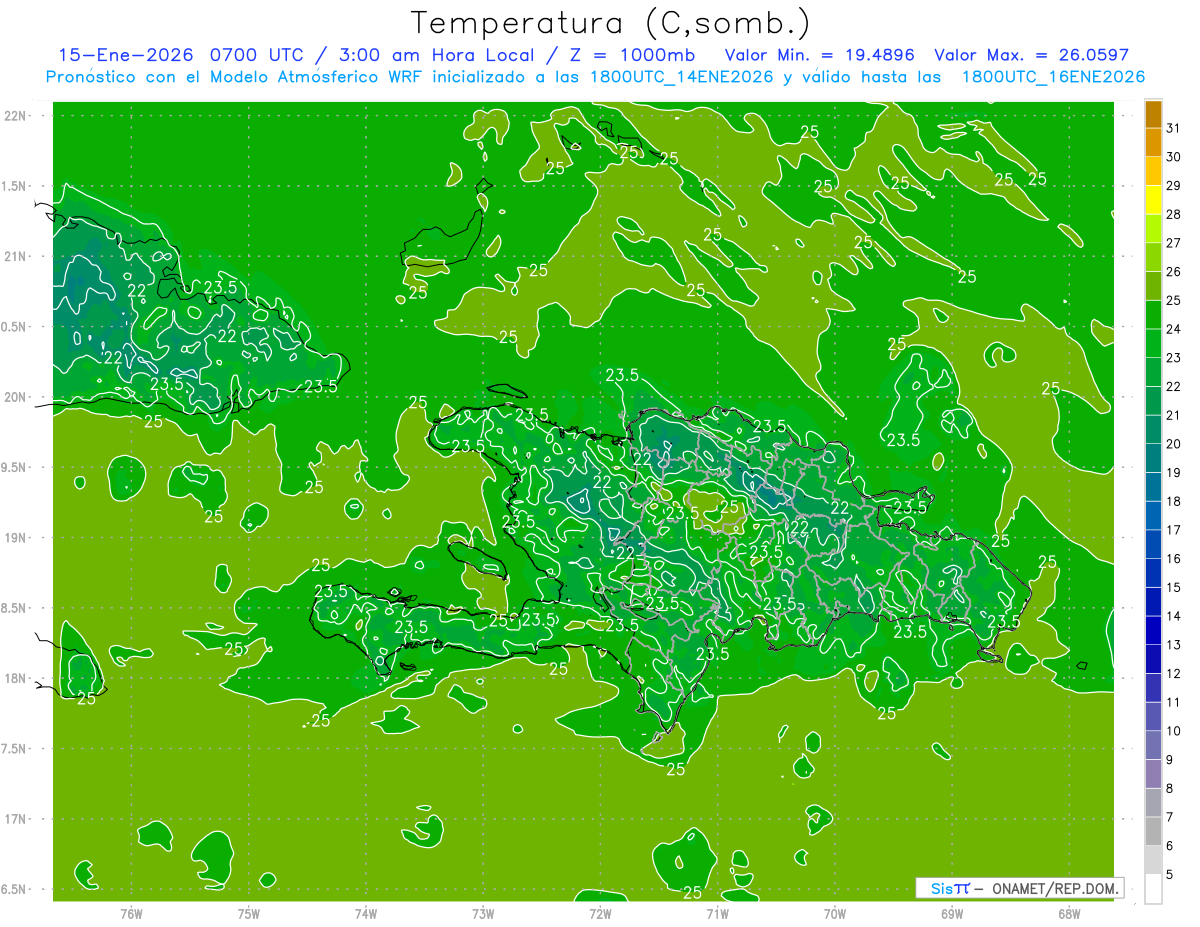Click the 'Valor Max. = 26.0597' text
This screenshot has height=927, width=1200.
click(1031, 55)
